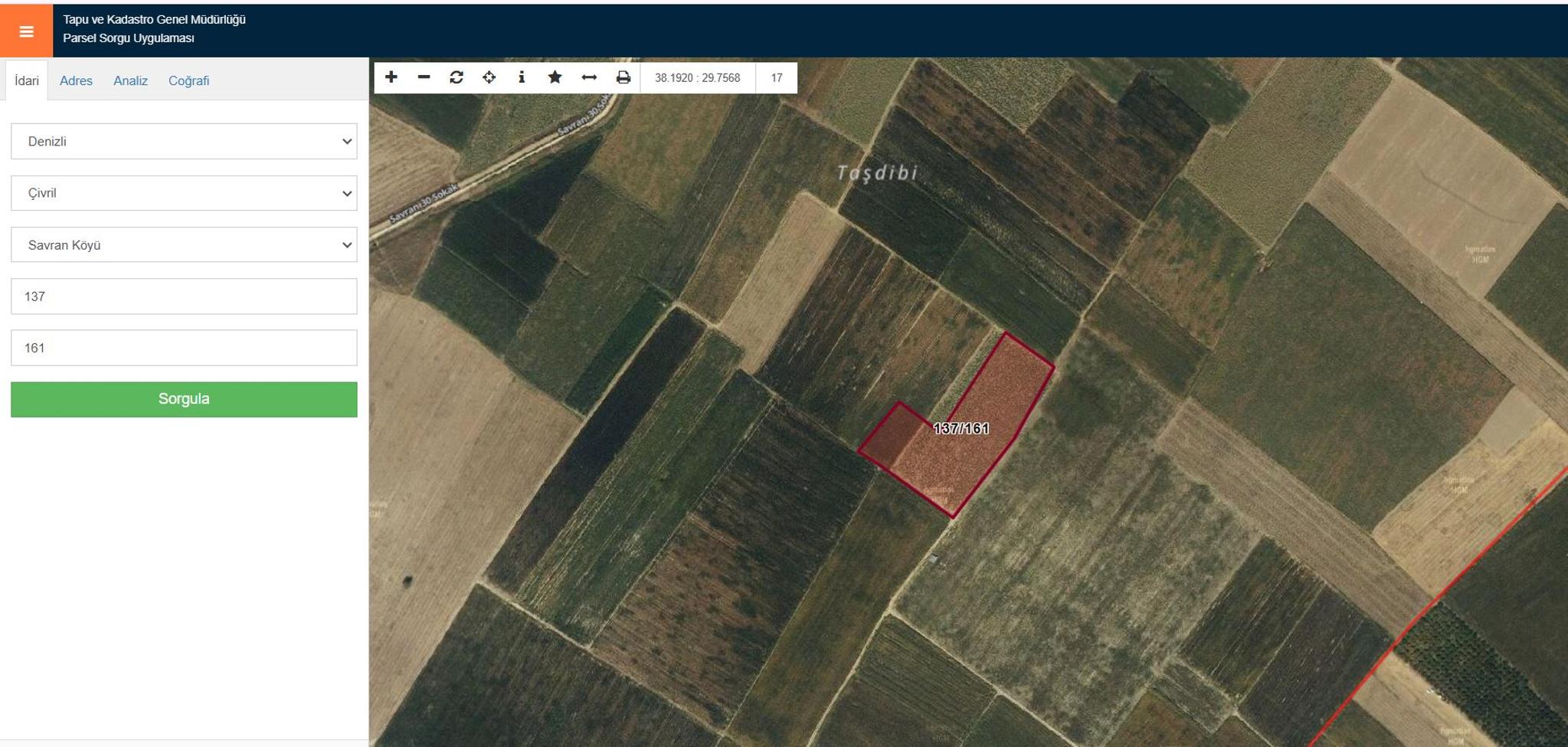Screen dimensions: 1568x747
Task: Click the input field containing 161
Action: 184,348
